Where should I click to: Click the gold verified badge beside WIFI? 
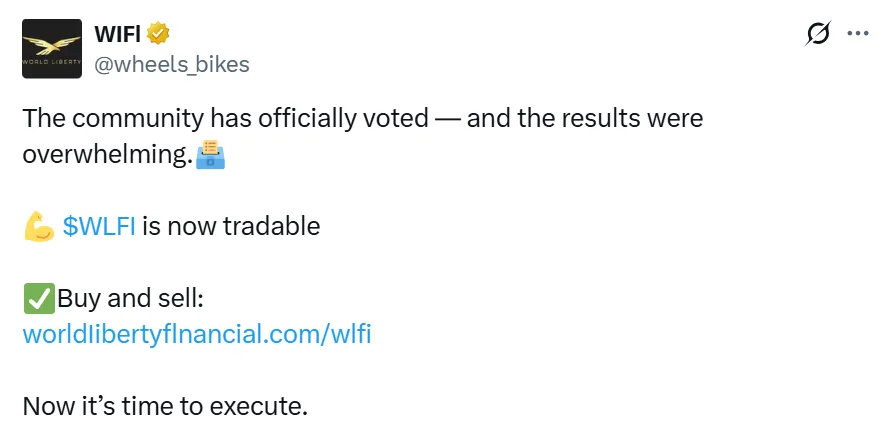pos(159,34)
